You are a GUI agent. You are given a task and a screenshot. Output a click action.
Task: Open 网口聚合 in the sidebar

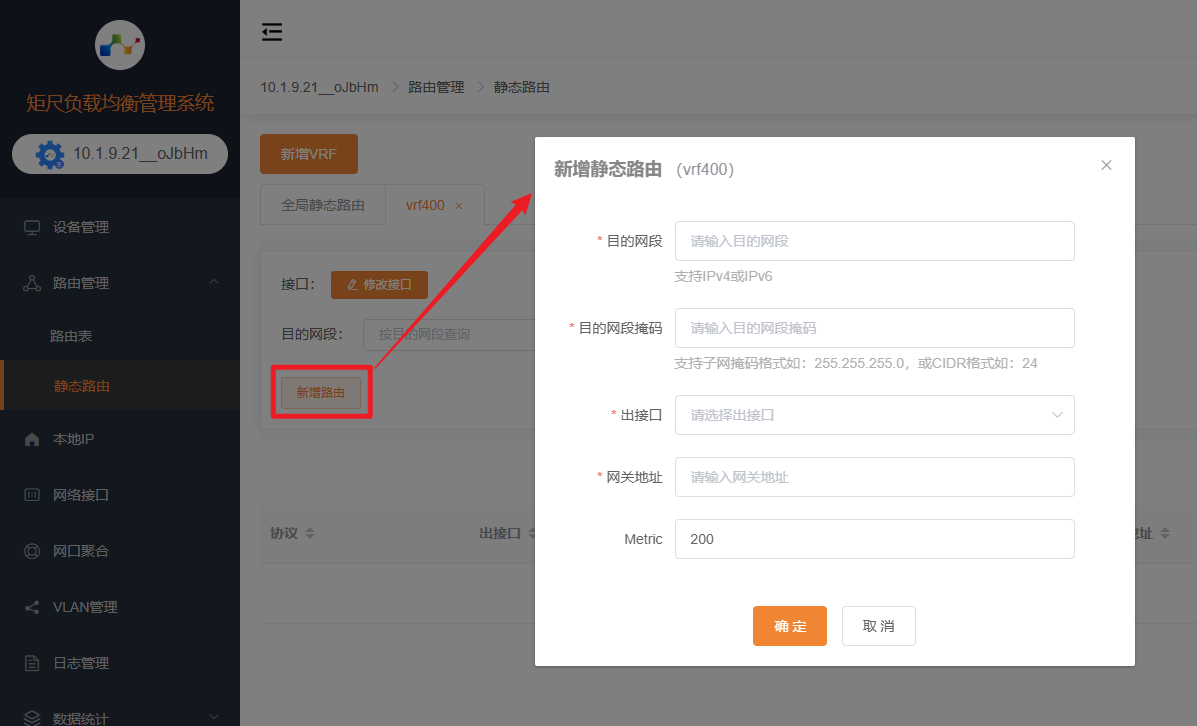[x=81, y=551]
